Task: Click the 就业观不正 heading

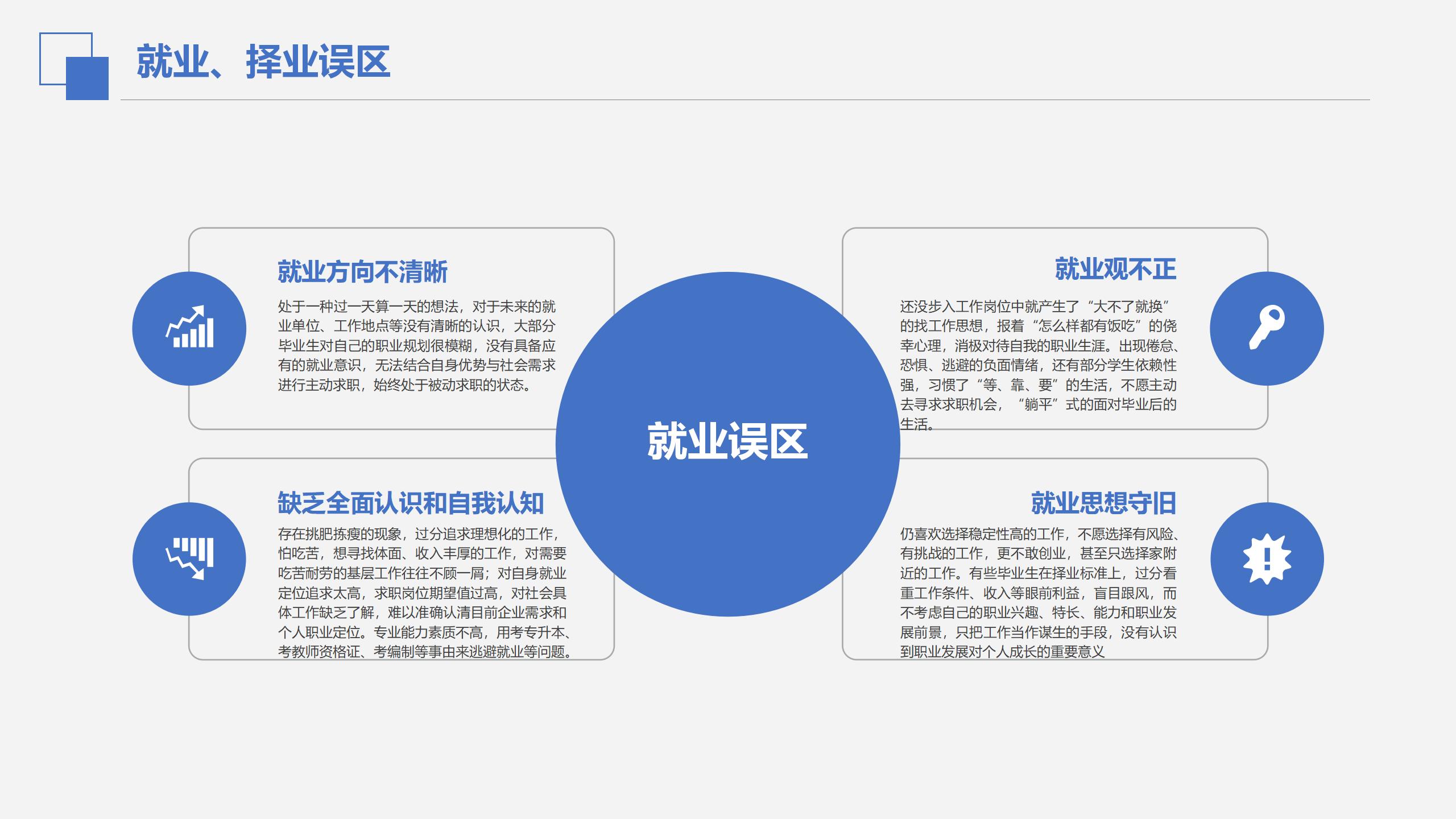Action: coord(1115,269)
